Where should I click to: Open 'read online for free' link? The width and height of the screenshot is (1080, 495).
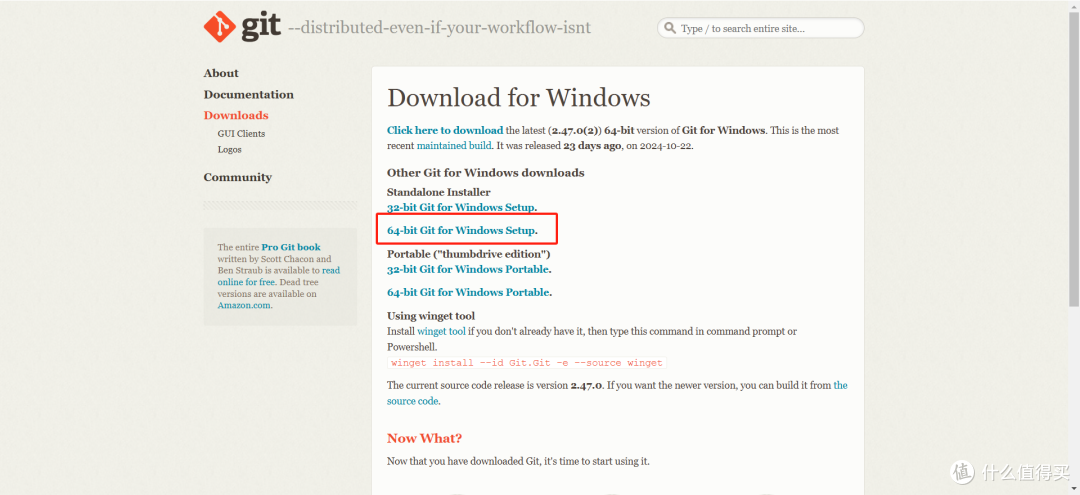tap(279, 276)
